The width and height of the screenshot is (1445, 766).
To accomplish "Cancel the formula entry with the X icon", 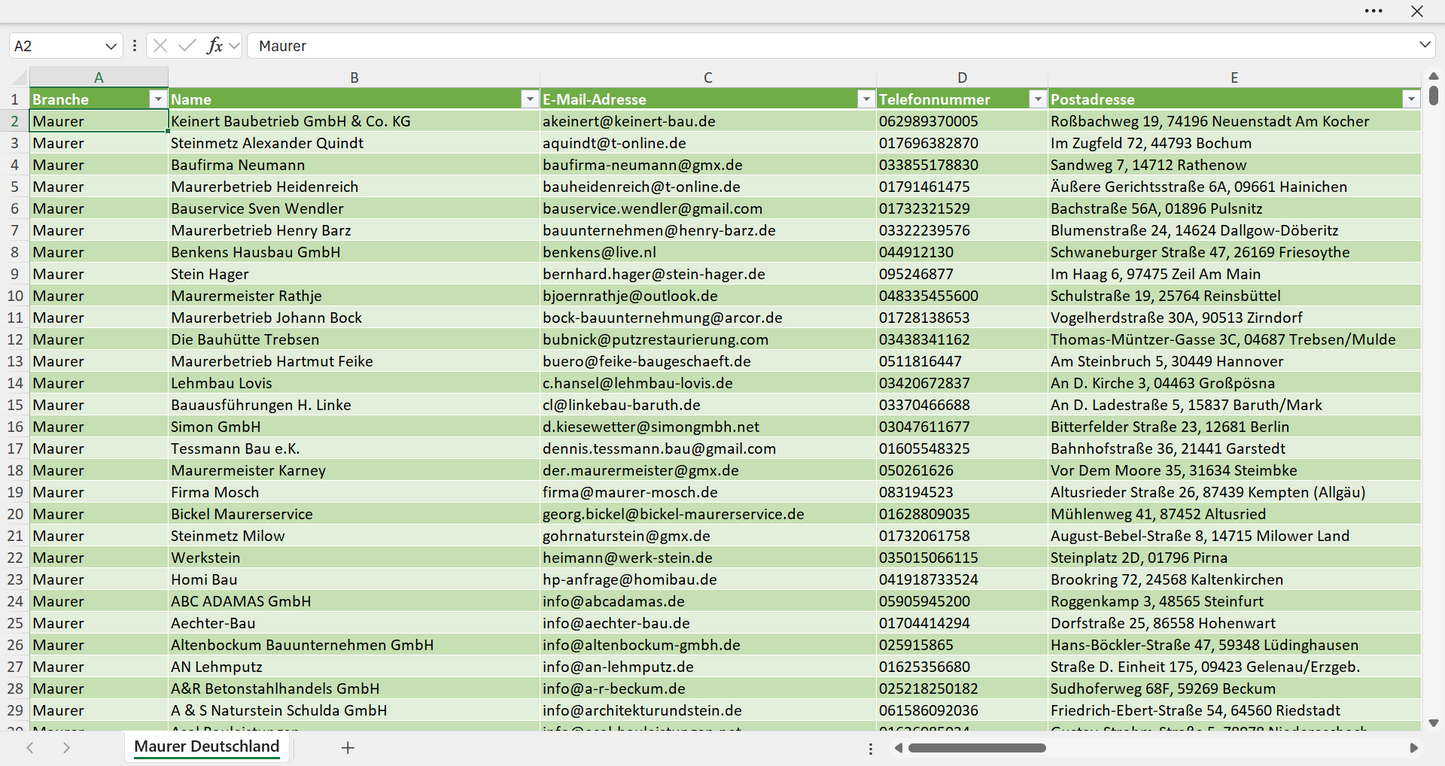I will pos(160,46).
